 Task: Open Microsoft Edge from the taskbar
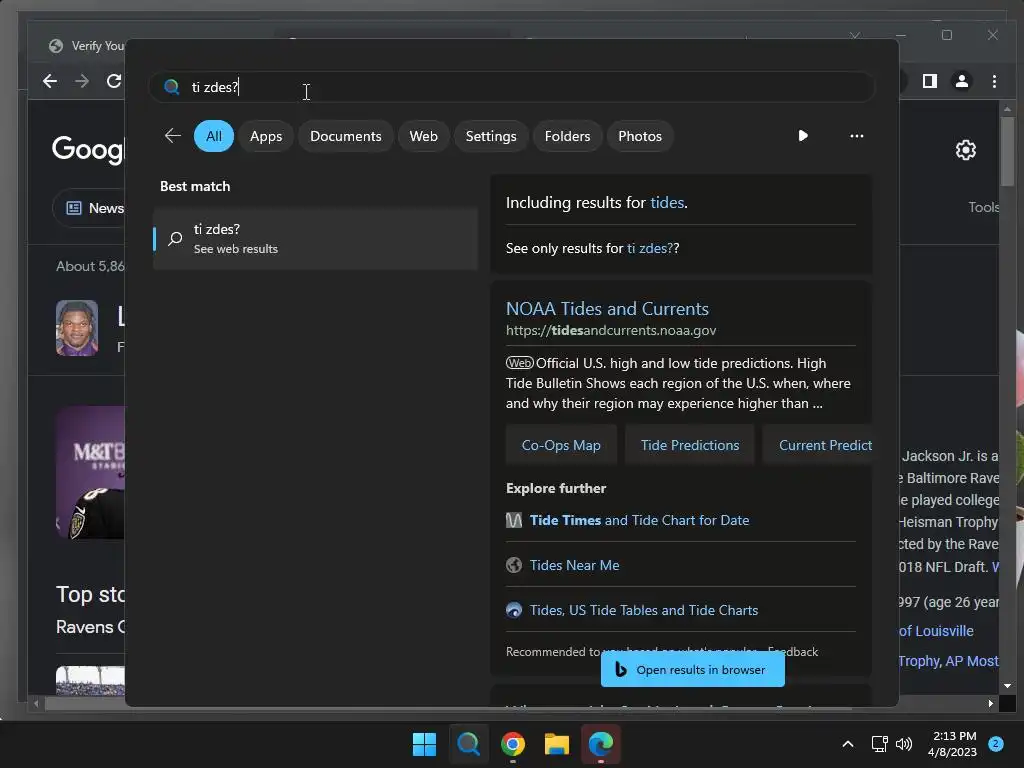600,744
